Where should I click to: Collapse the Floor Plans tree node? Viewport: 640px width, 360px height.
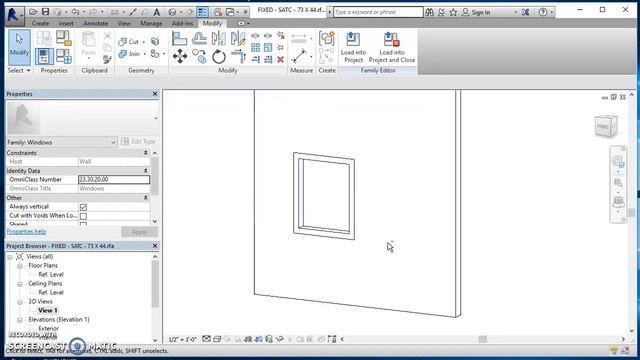pos(19,266)
